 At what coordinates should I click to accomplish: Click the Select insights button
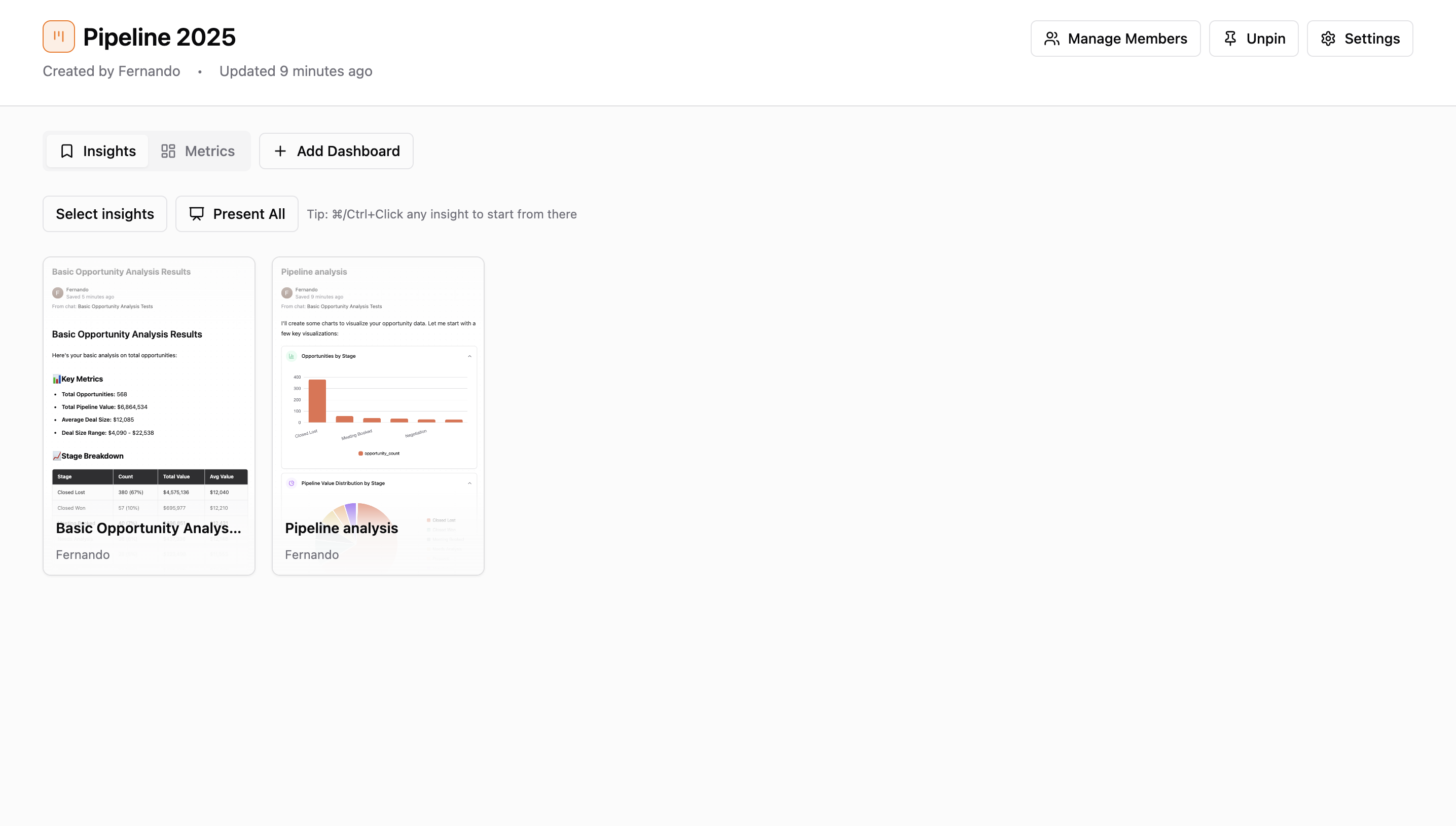pyautogui.click(x=104, y=213)
